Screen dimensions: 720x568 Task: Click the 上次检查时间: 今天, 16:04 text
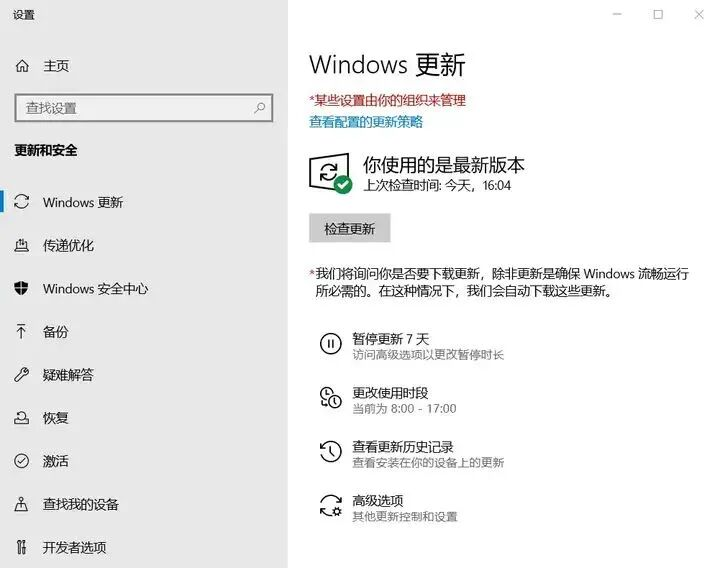[x=437, y=186]
